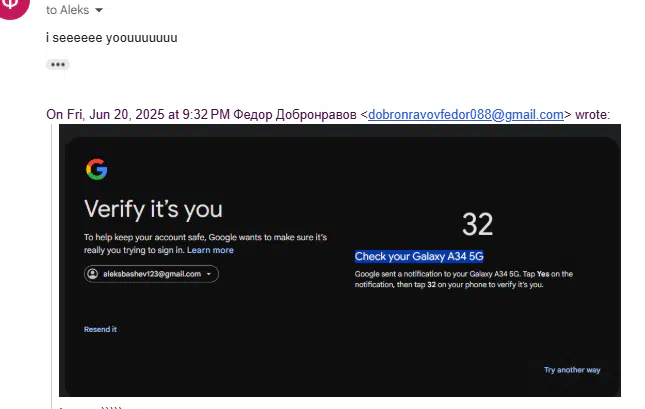Click the 'Learn more' link
The height and width of the screenshot is (409, 645).
coord(210,250)
